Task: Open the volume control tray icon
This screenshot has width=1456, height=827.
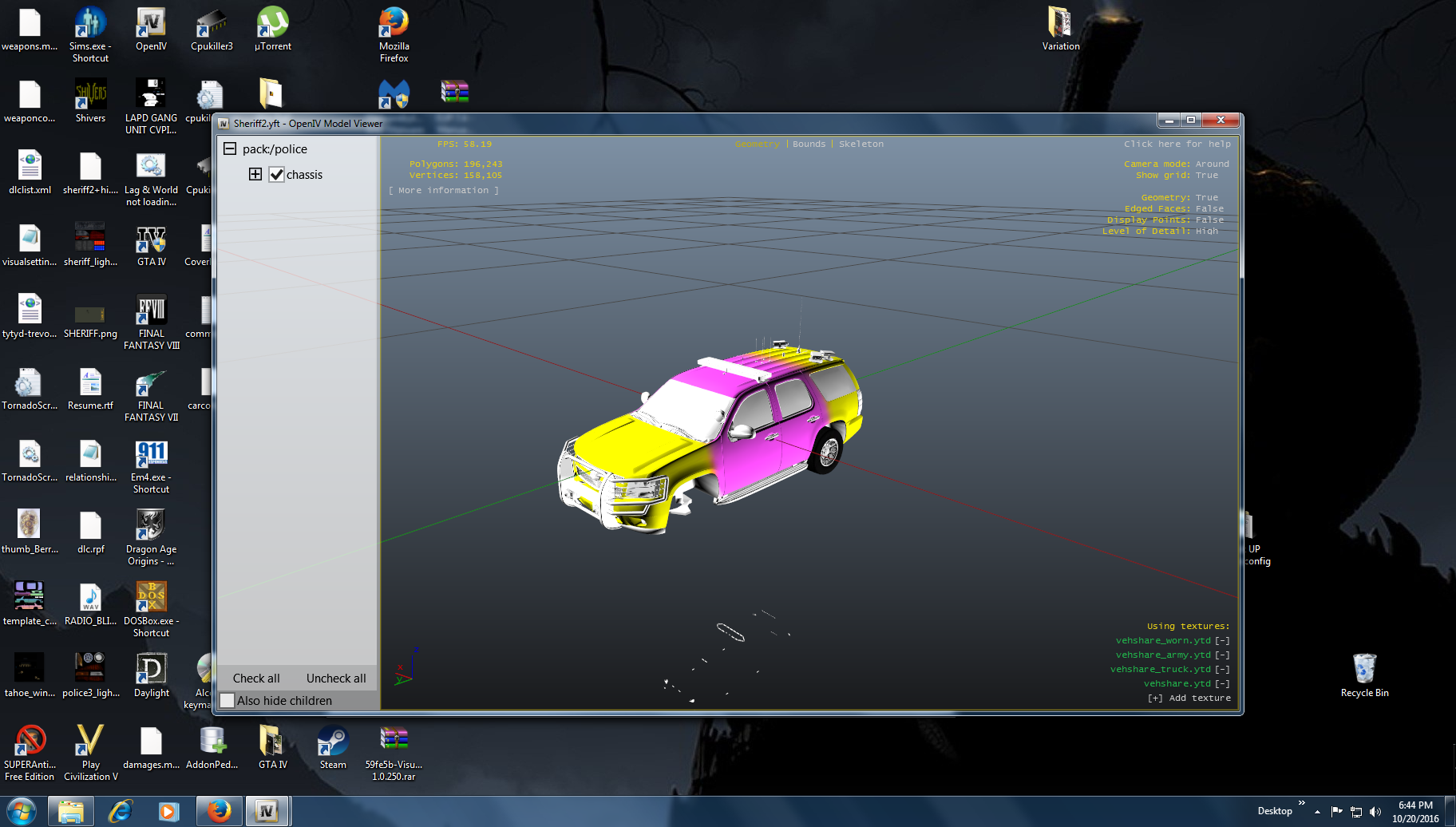Action: tap(1375, 812)
